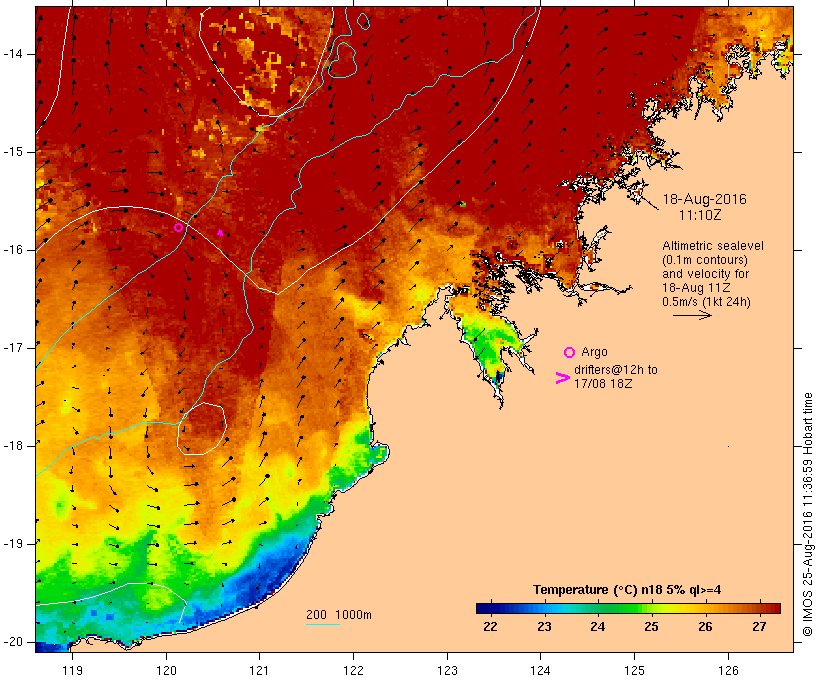Click the latitude axis label '-14'
Screen dimensions: 820x680
point(13,54)
